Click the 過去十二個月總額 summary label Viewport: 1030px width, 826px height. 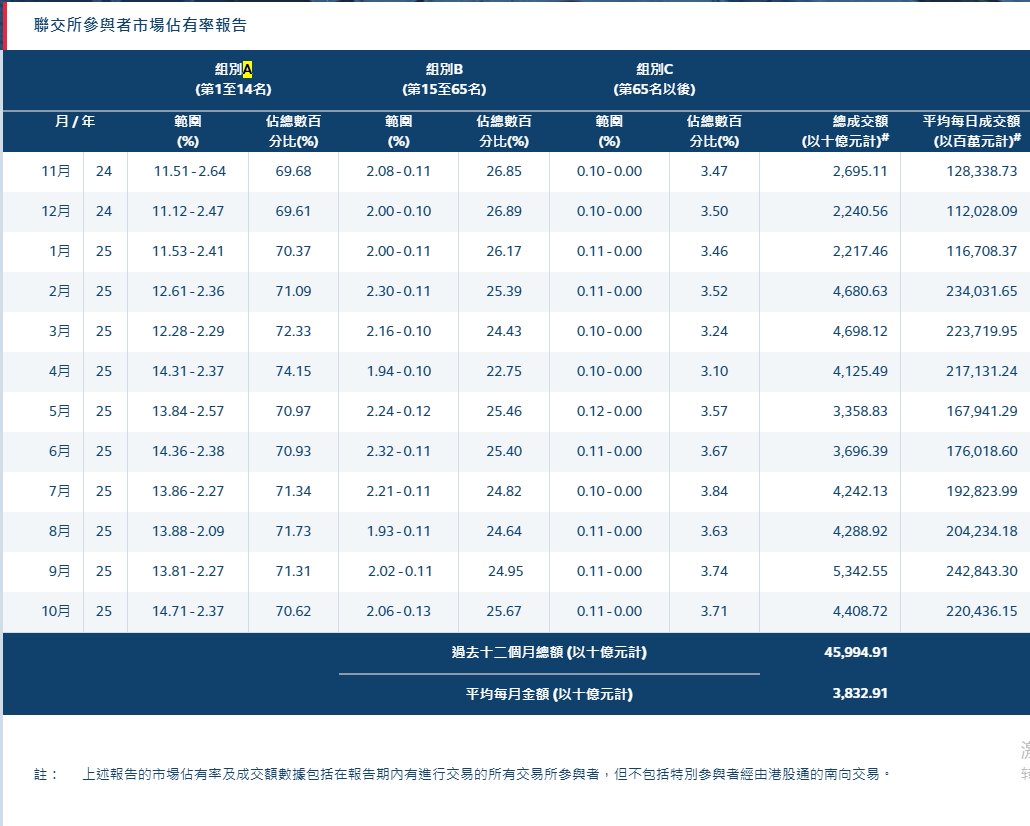[x=549, y=652]
